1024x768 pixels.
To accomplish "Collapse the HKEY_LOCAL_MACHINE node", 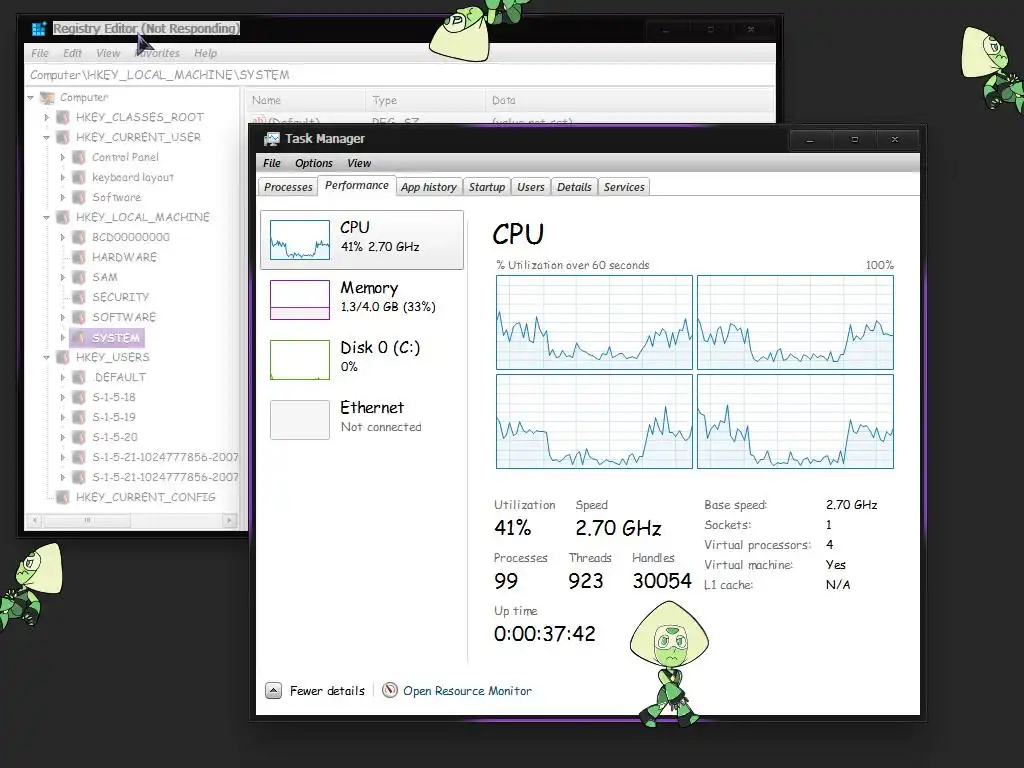I will tap(47, 217).
